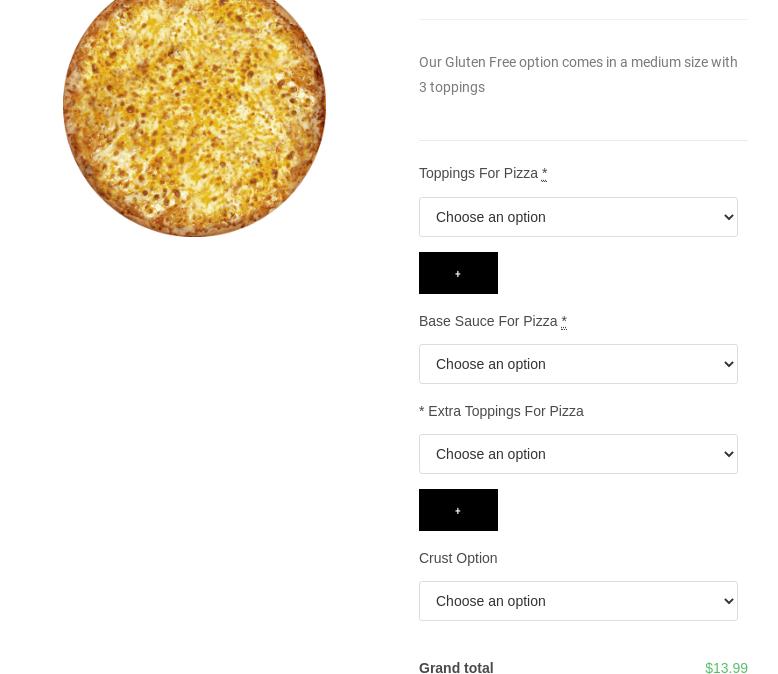Image resolution: width=778 pixels, height=674 pixels.
Task: Click the Gluten Free option description text
Action: click(578, 74)
